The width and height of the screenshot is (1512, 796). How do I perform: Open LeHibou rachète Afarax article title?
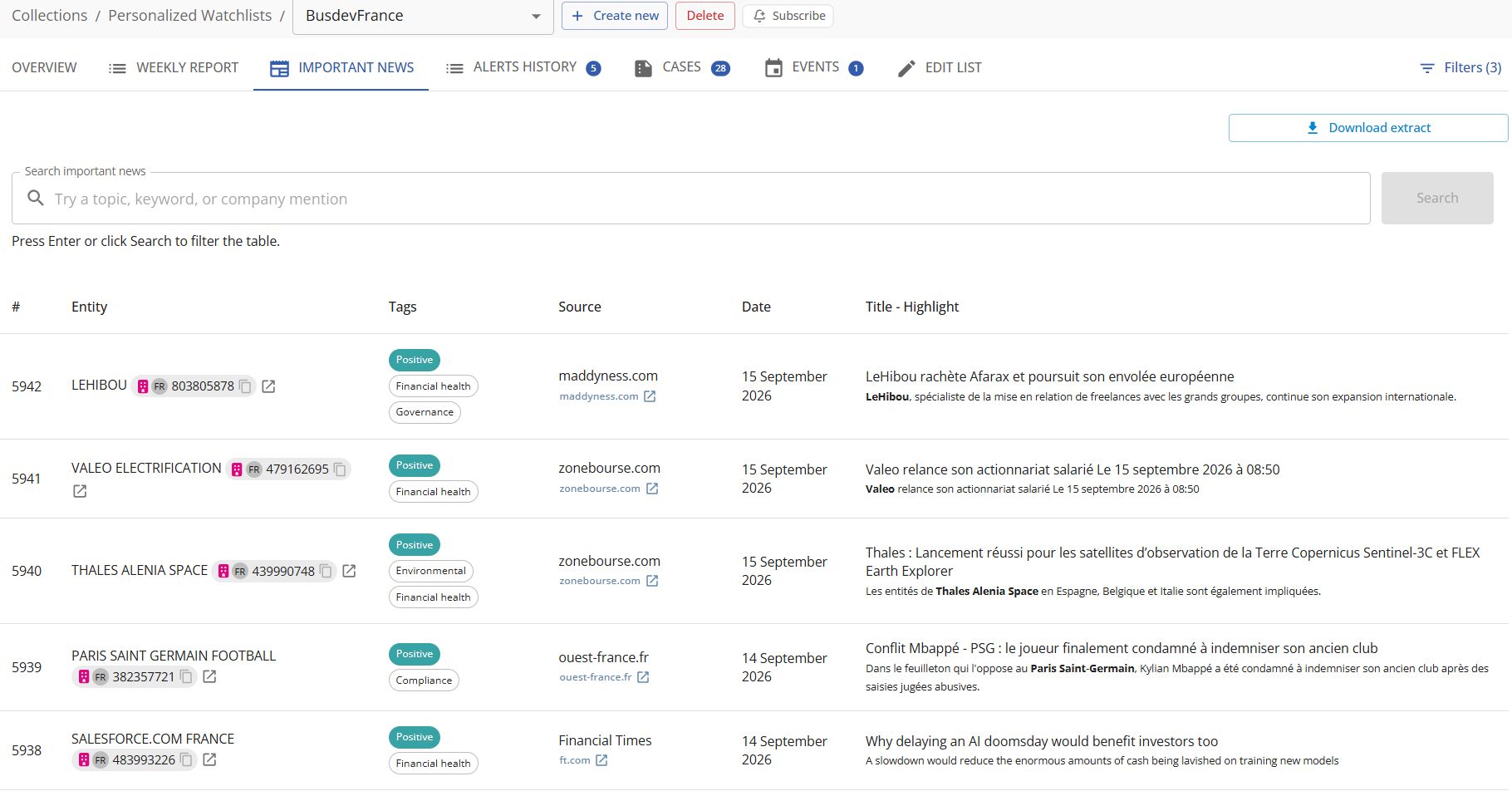[1050, 376]
